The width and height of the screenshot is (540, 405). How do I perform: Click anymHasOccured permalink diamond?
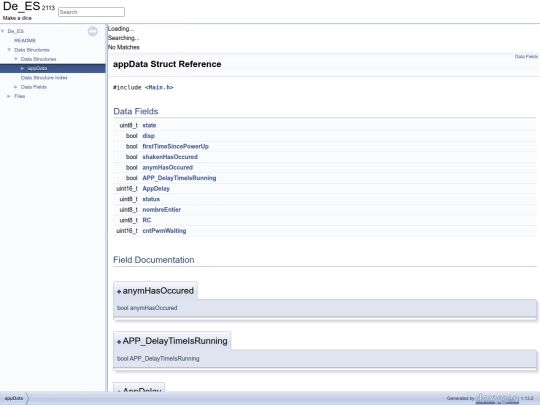(119, 291)
